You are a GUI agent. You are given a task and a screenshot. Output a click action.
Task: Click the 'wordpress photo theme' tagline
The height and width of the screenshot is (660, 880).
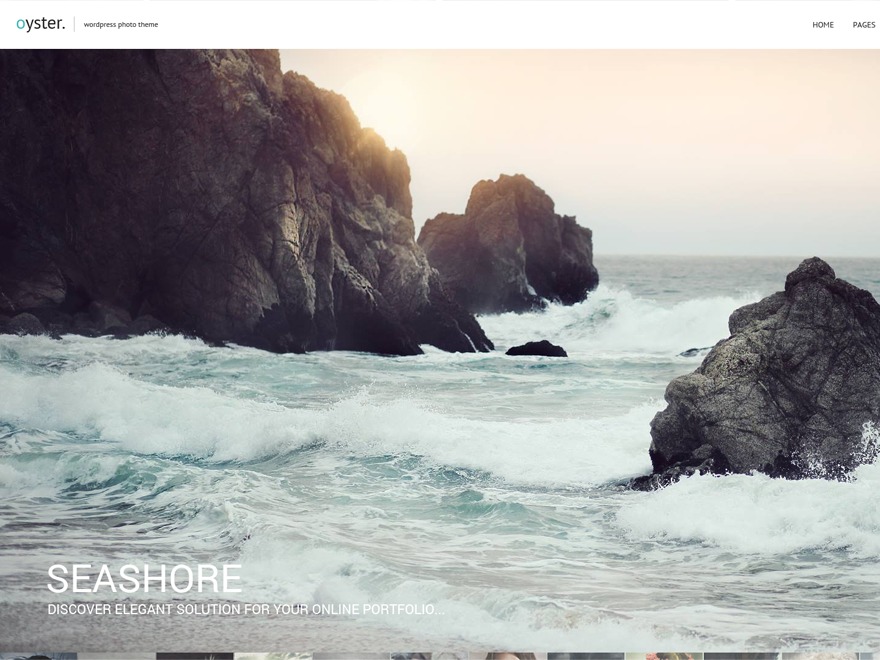pos(121,25)
